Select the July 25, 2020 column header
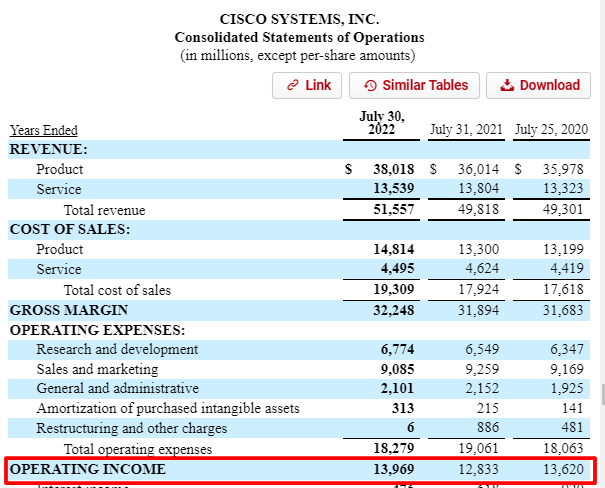605x488 pixels. [x=552, y=130]
